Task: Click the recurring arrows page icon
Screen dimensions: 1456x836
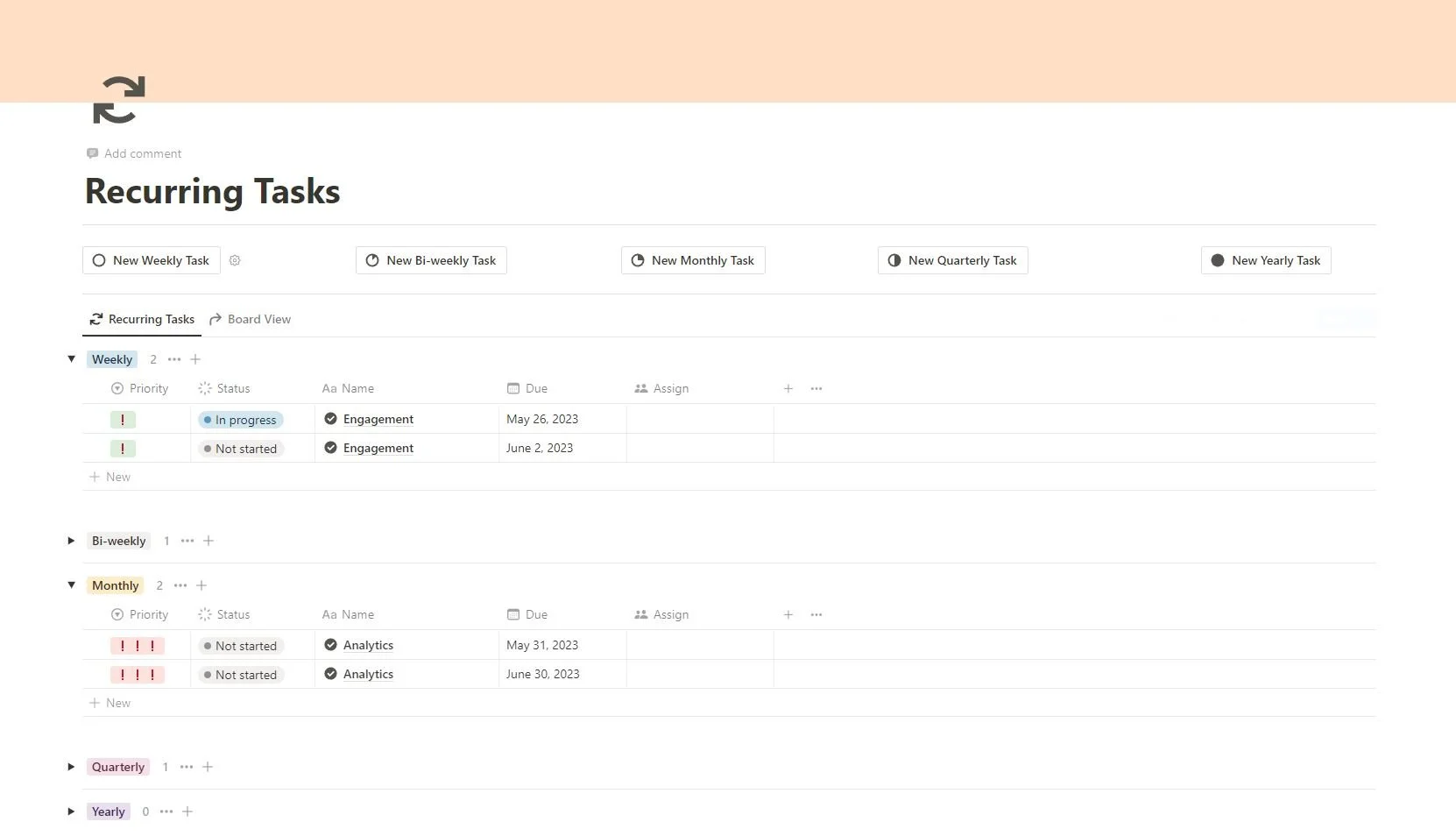Action: point(119,99)
